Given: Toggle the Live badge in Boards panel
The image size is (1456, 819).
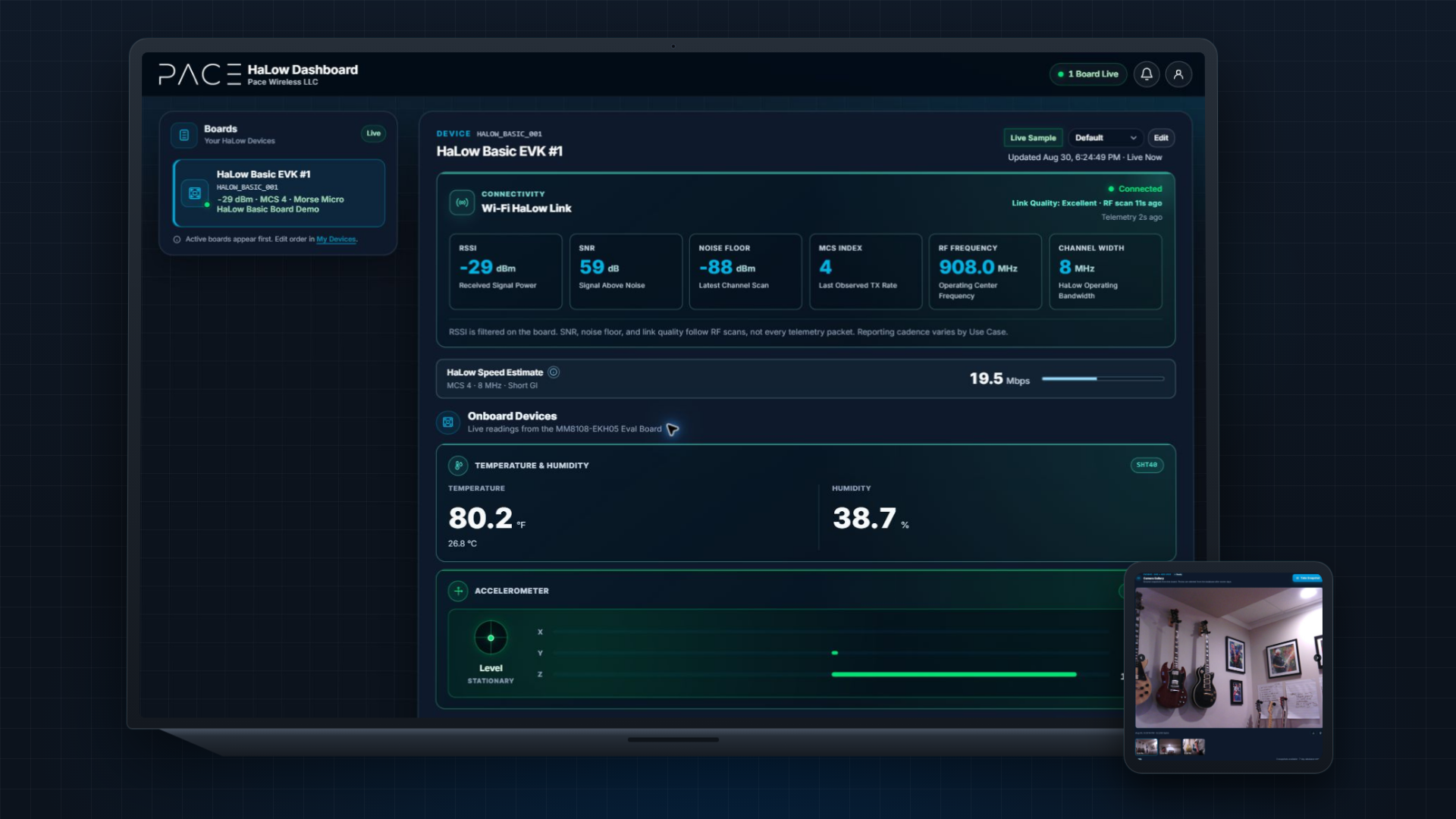Looking at the screenshot, I should 373,133.
